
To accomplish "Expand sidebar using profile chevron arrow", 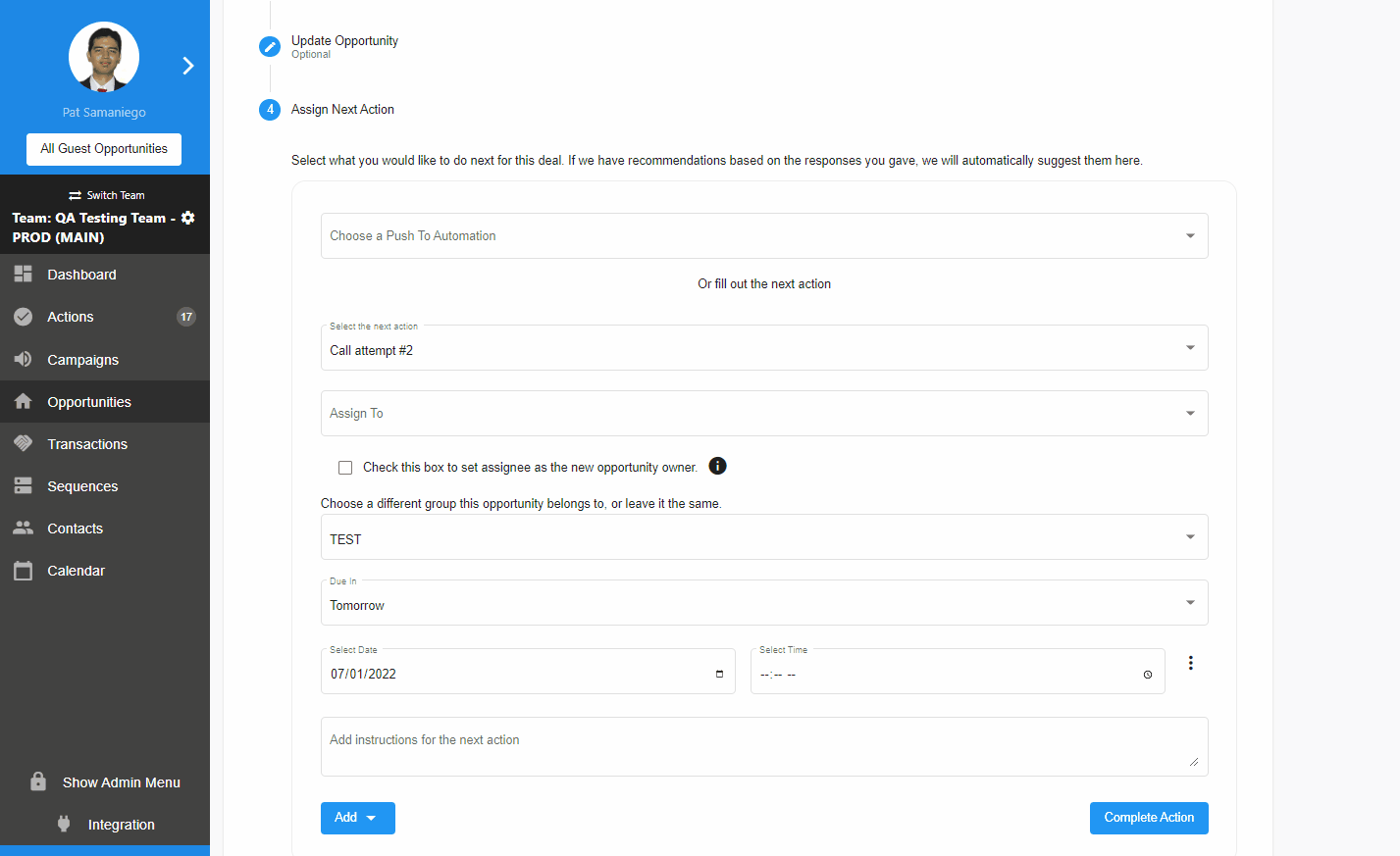I will pyautogui.click(x=187, y=66).
